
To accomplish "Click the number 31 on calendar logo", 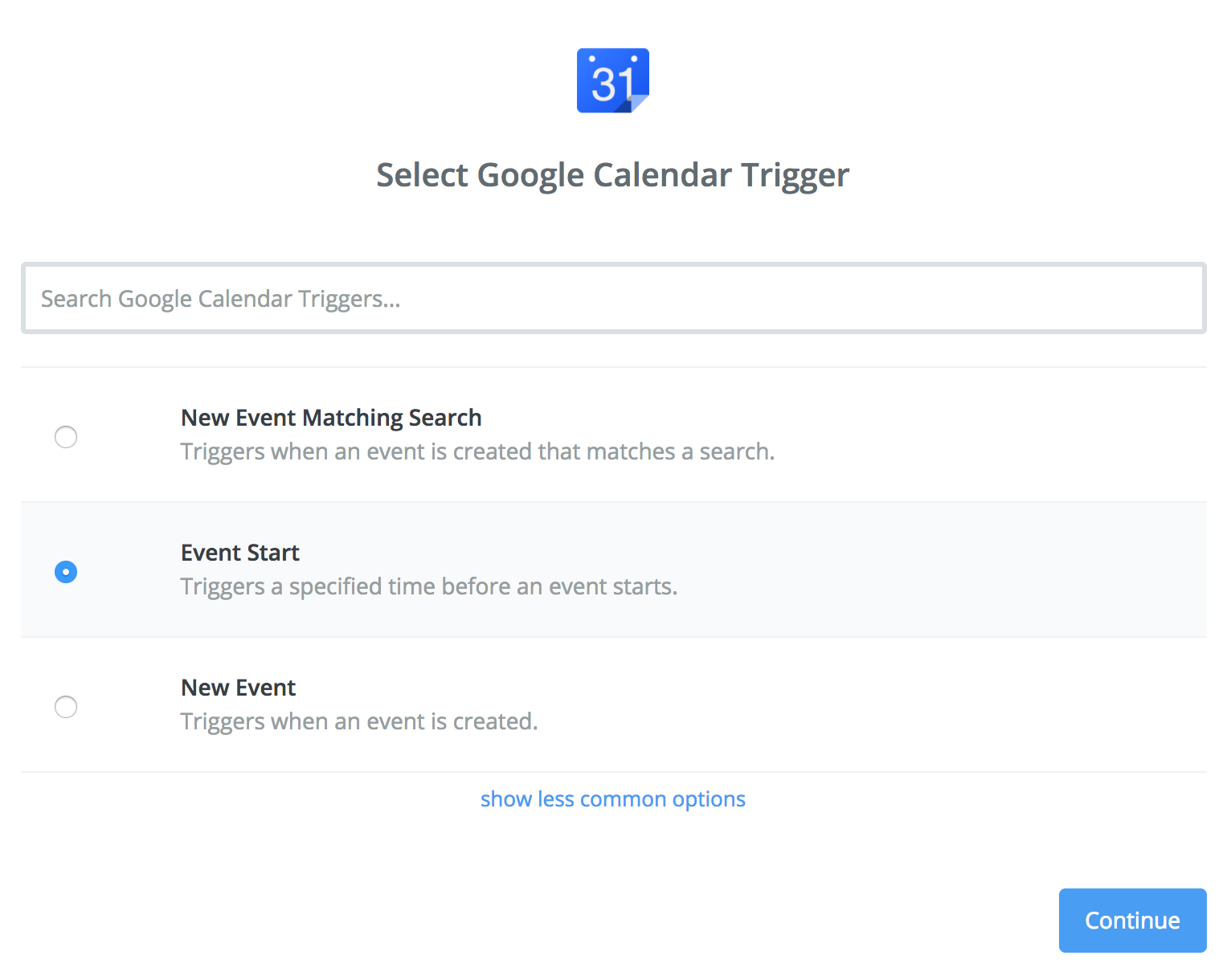I will tap(612, 84).
